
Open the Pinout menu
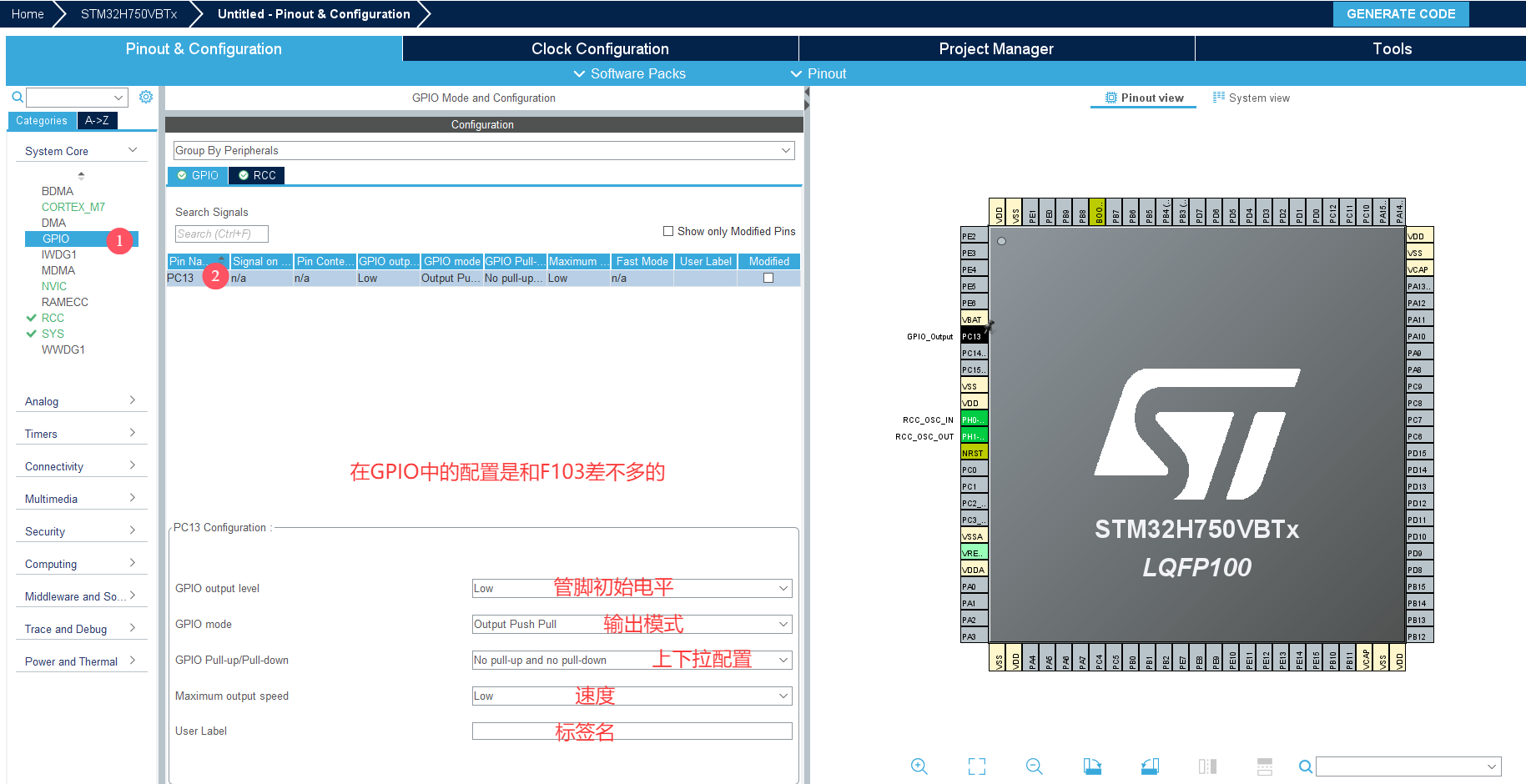pos(818,73)
